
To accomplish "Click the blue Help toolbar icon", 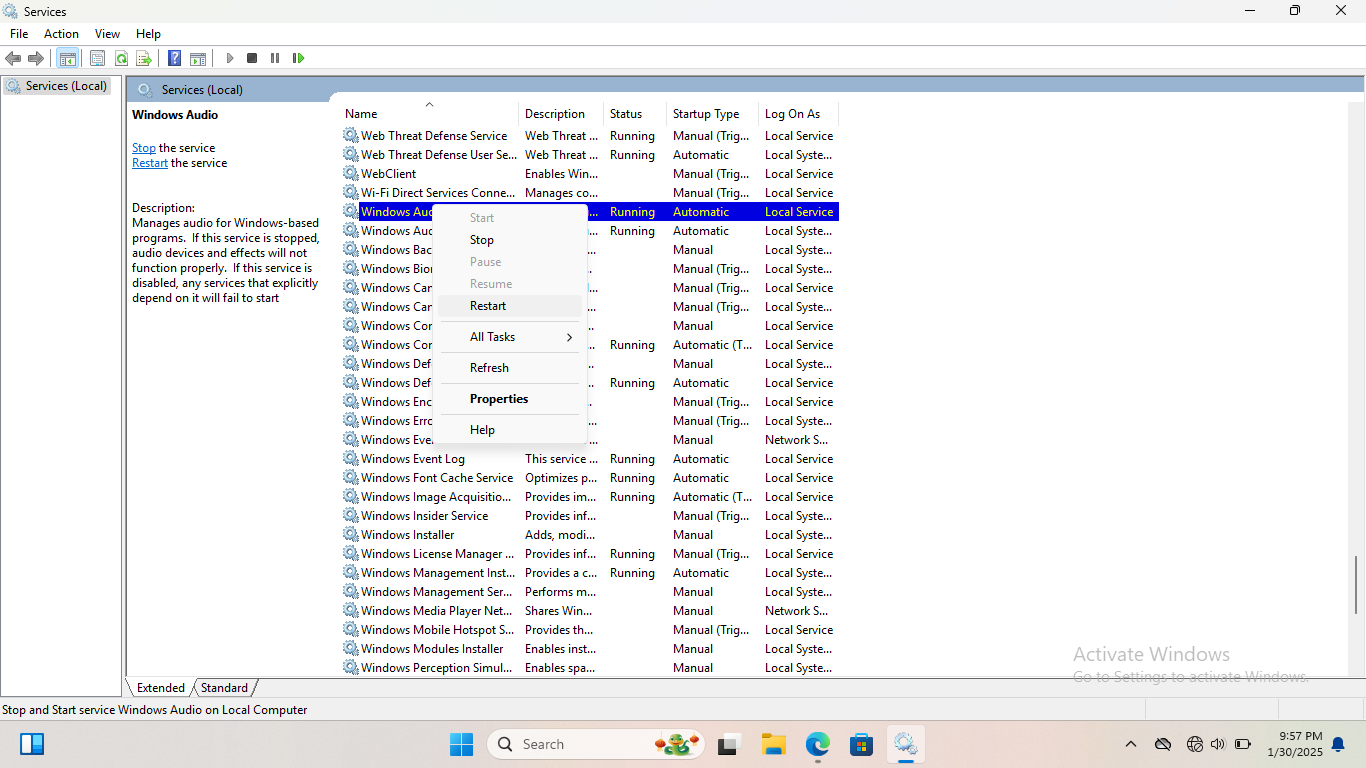I will tap(174, 58).
